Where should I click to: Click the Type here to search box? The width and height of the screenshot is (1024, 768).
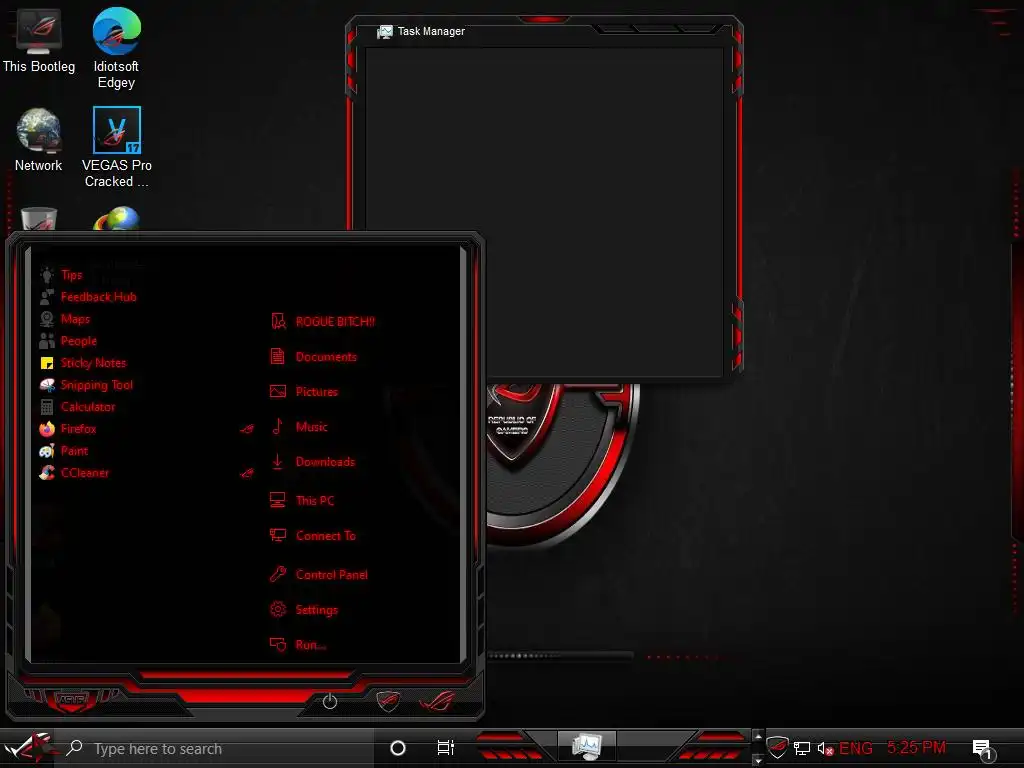click(x=214, y=748)
